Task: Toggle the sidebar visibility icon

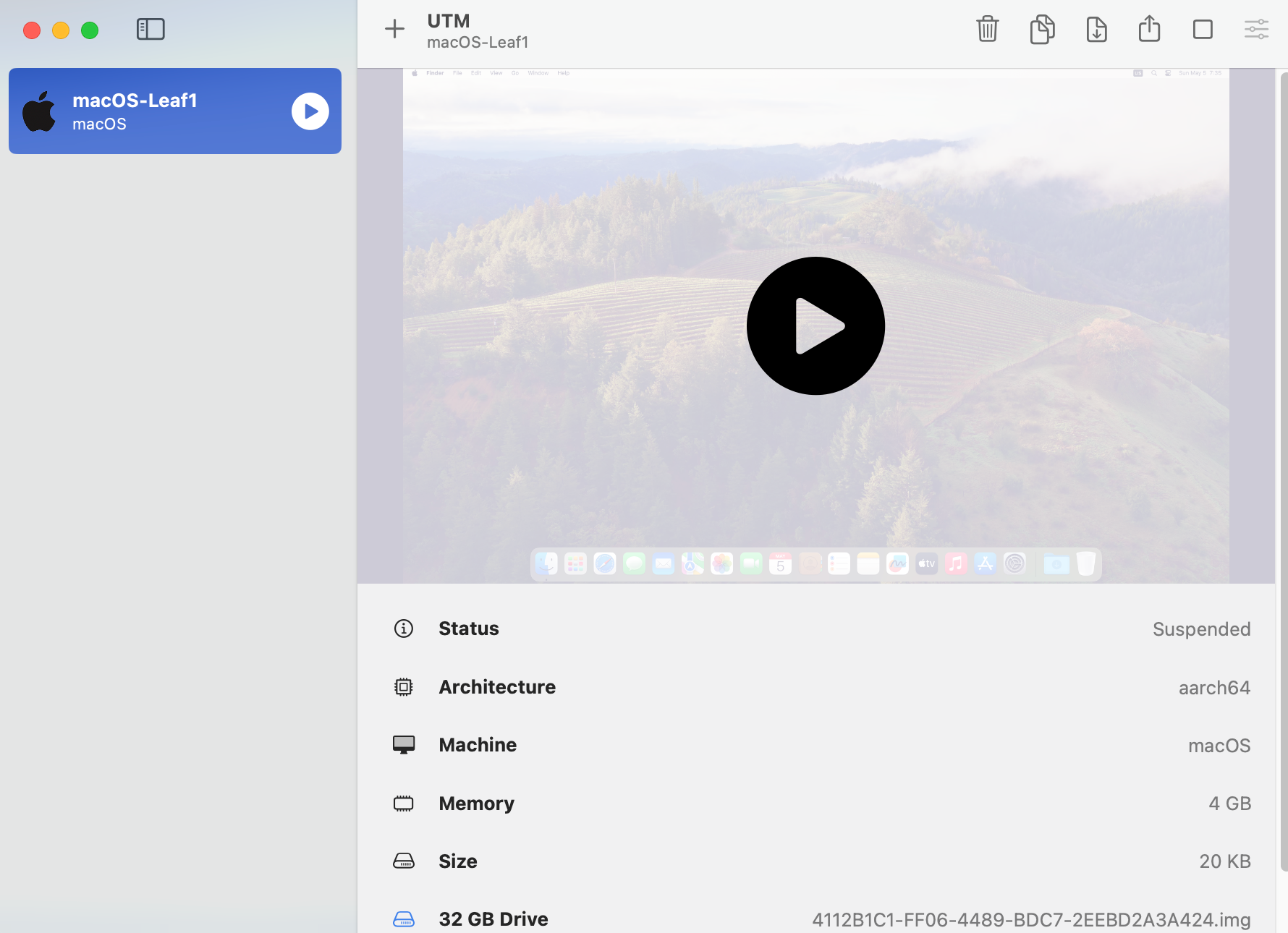Action: tap(151, 30)
